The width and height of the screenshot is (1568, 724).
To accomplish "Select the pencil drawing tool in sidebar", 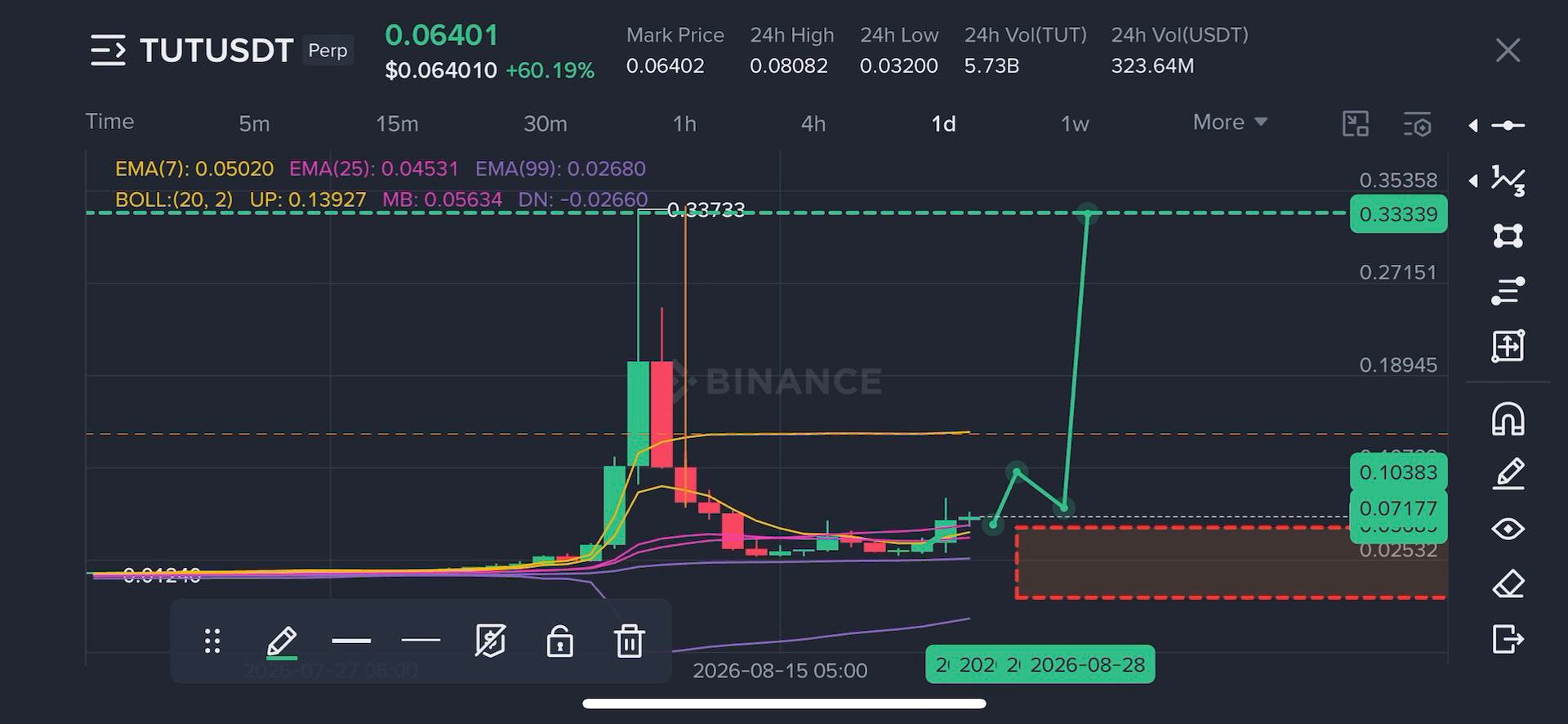I will coord(1508,473).
